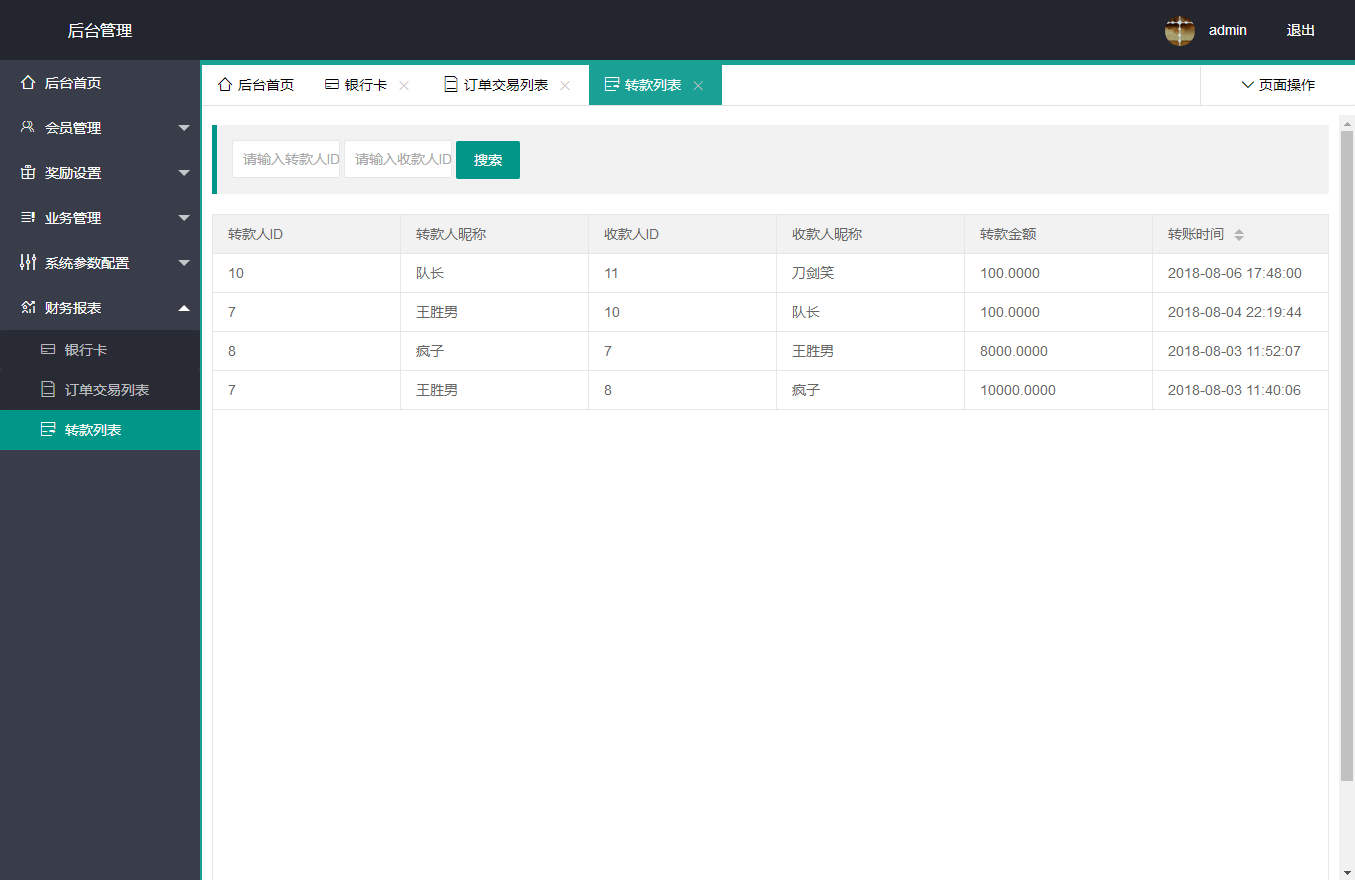This screenshot has height=880, width=1355.
Task: Focus the 请输入转款人ID input field
Action: (x=286, y=159)
